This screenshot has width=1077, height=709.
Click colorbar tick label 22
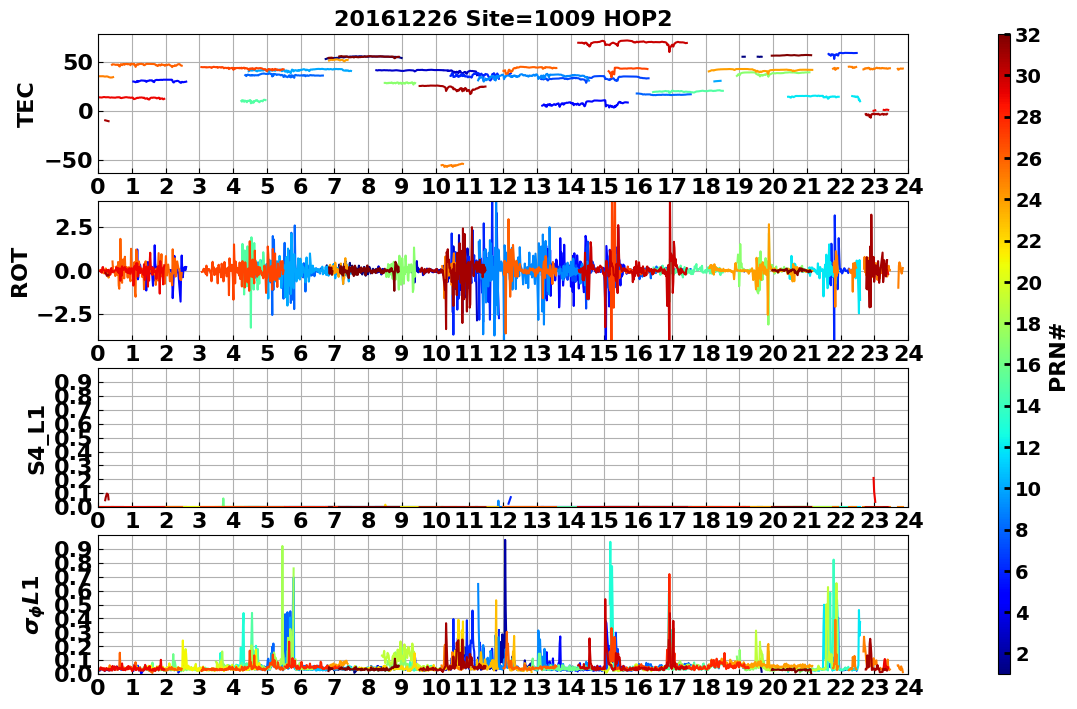[x=1028, y=241]
